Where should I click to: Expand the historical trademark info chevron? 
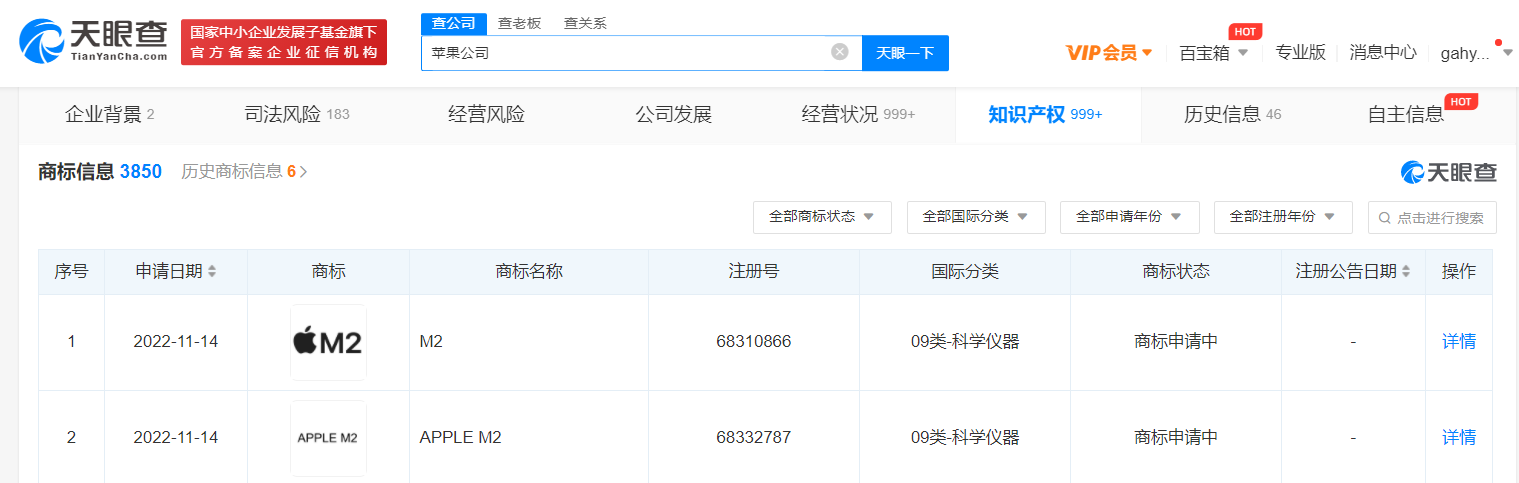[303, 172]
